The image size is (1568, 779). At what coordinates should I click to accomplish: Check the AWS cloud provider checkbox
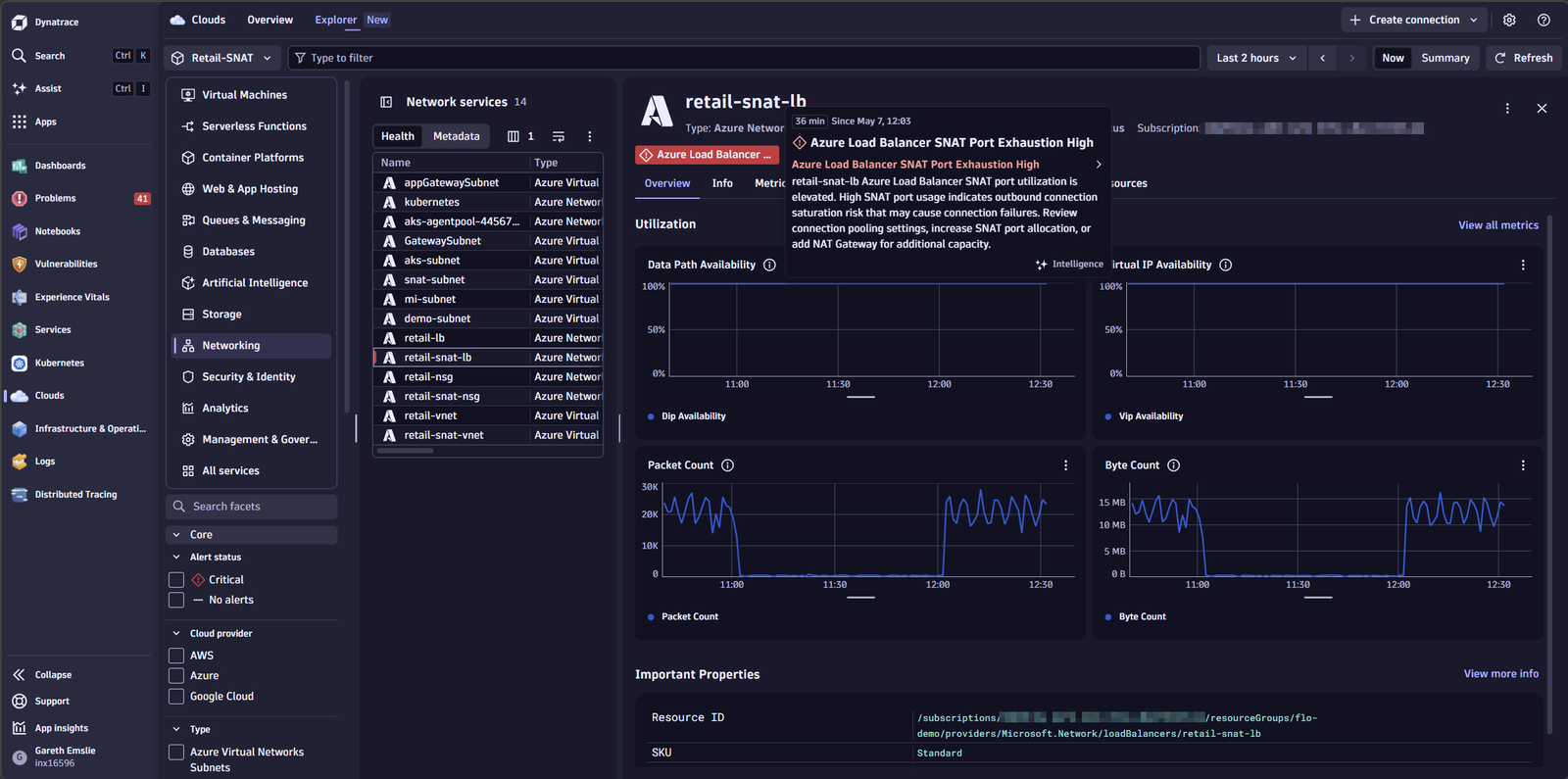176,656
